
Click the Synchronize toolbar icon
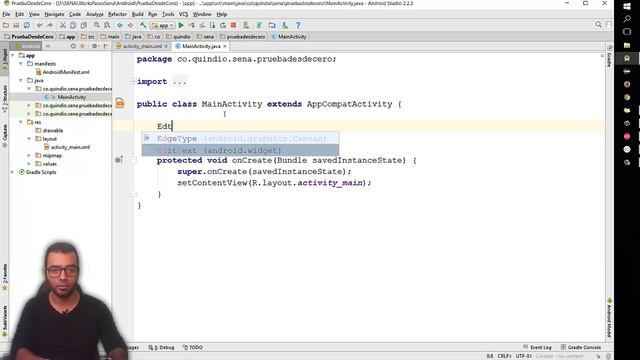pos(27,25)
